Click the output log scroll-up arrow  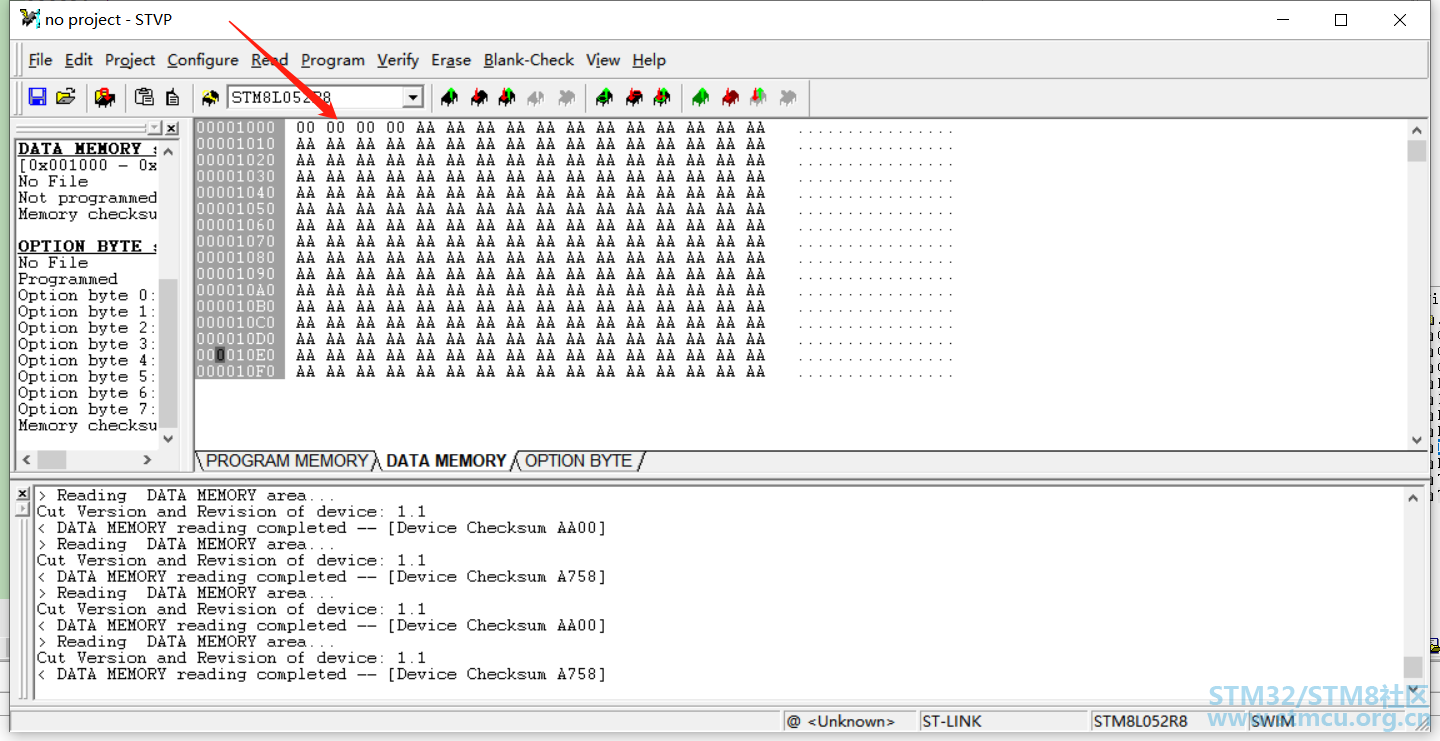[1413, 497]
